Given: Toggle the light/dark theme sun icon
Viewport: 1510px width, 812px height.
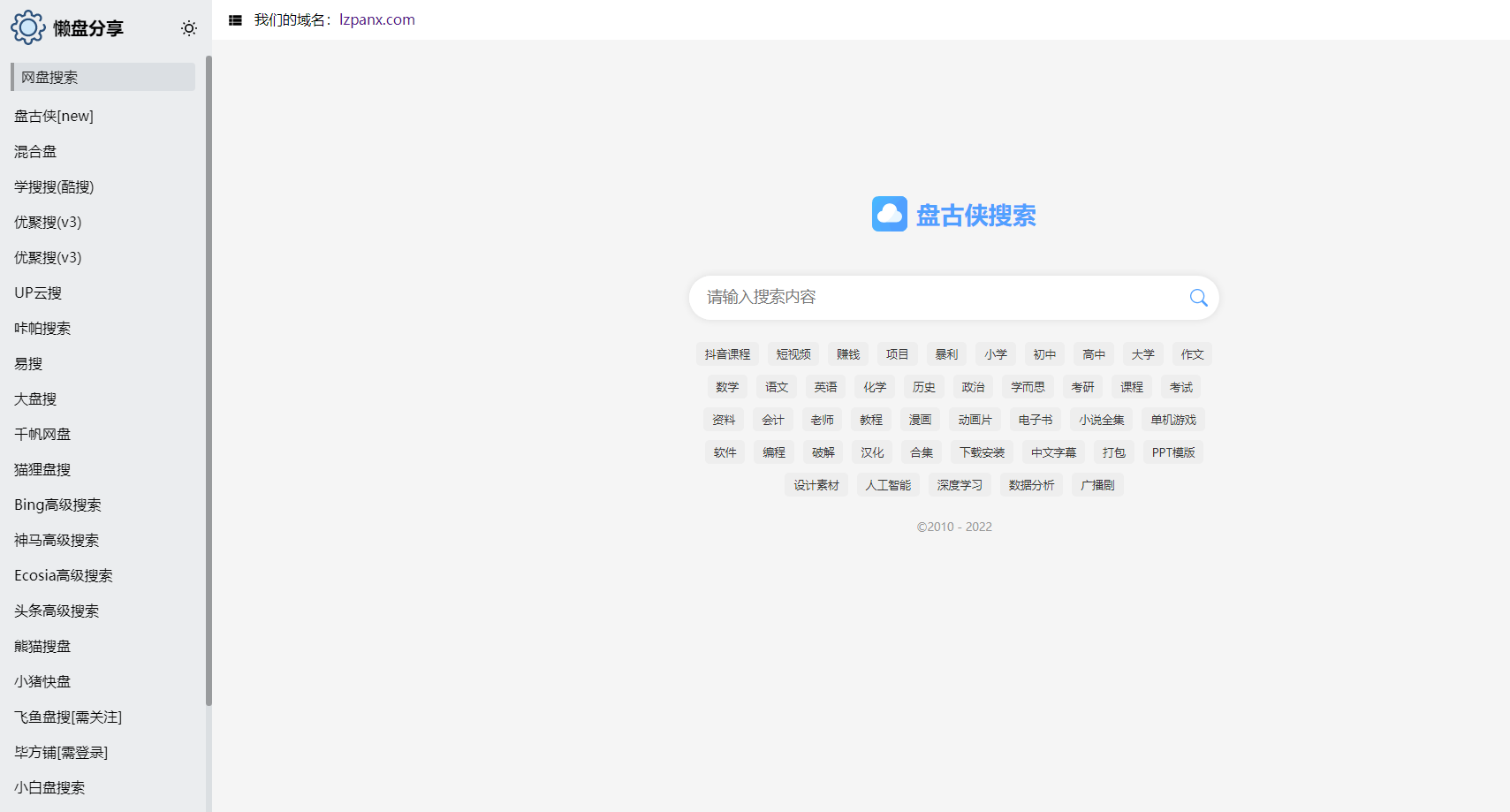Looking at the screenshot, I should coord(189,28).
